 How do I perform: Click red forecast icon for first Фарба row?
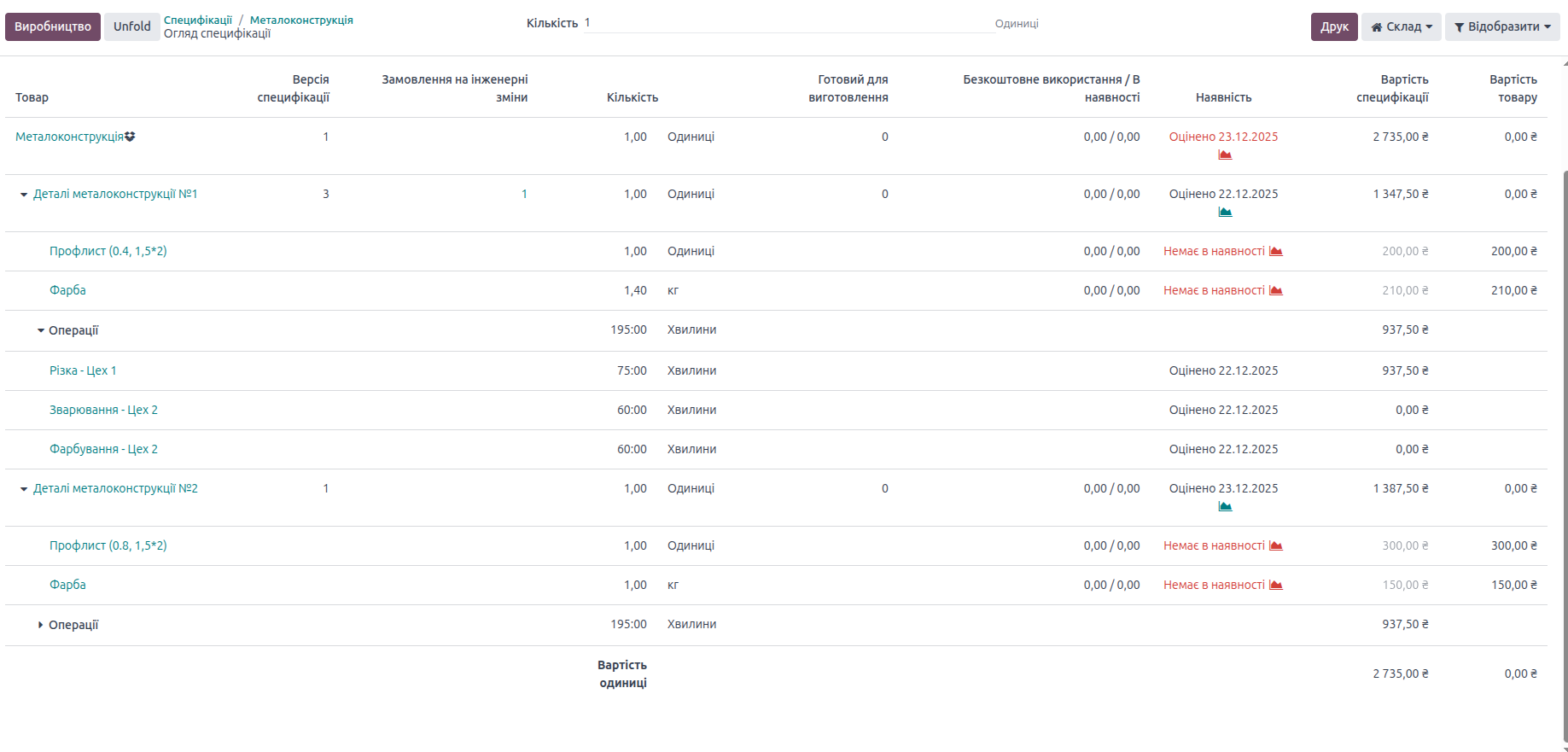(x=1276, y=290)
